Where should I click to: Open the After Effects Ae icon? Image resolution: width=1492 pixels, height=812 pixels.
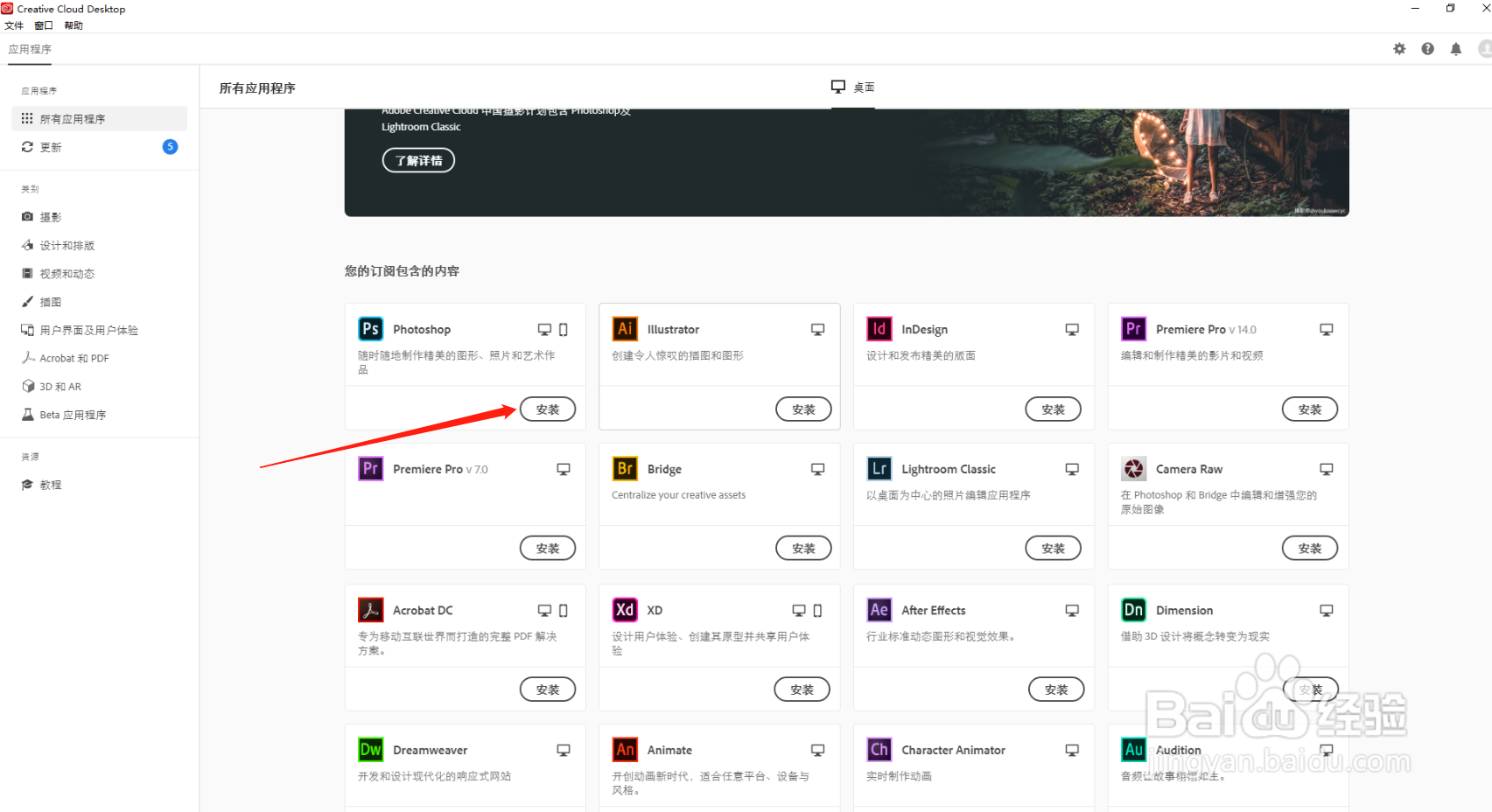pyautogui.click(x=879, y=610)
